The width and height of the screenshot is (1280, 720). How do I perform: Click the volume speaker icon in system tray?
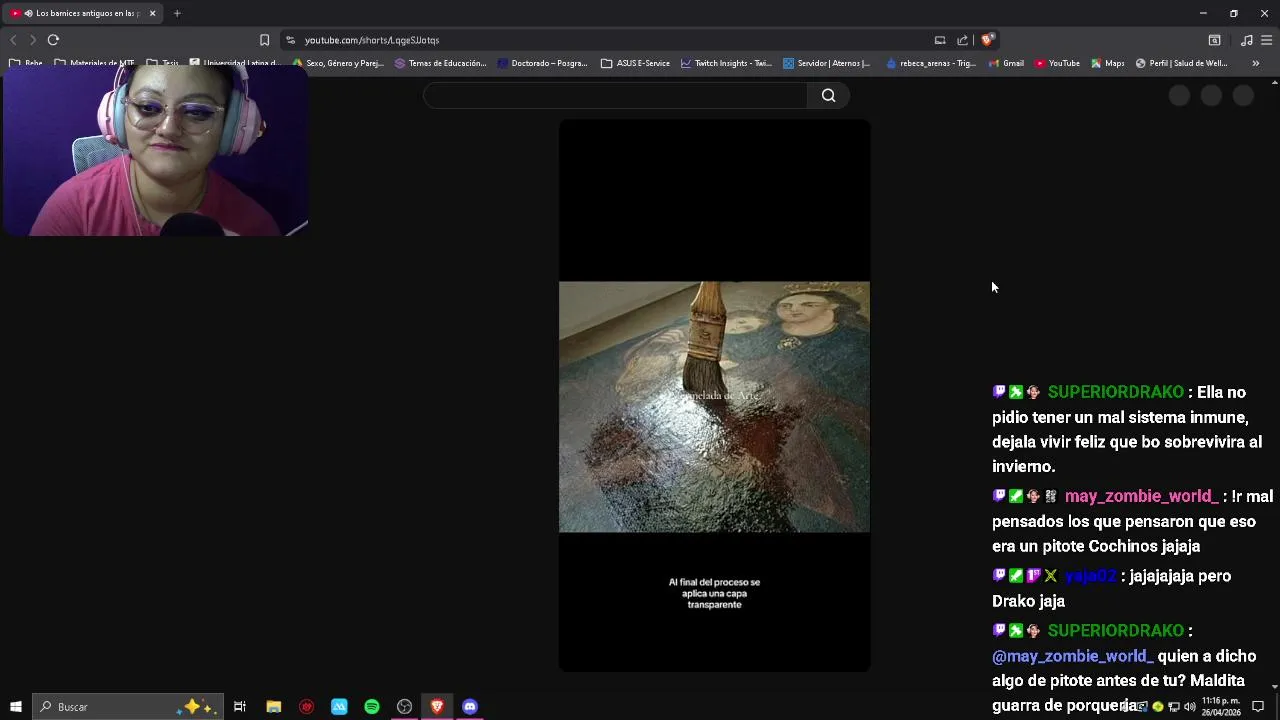(1190, 706)
